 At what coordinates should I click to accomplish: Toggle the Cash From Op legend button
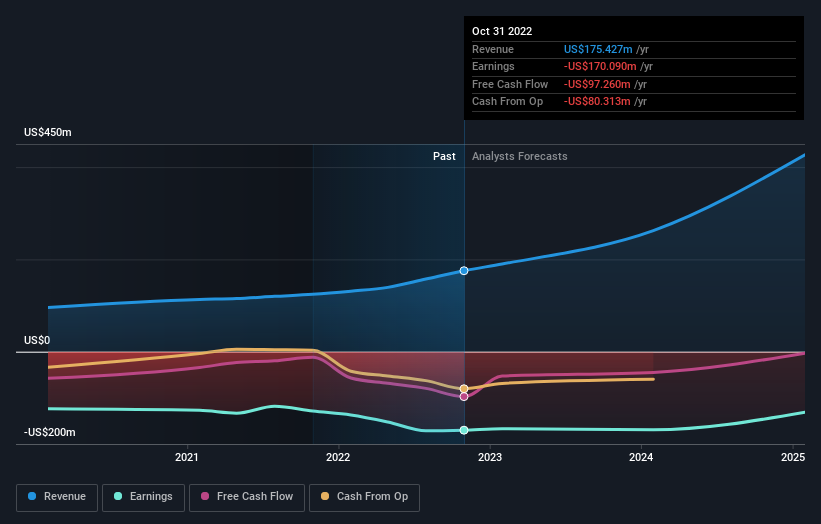364,497
